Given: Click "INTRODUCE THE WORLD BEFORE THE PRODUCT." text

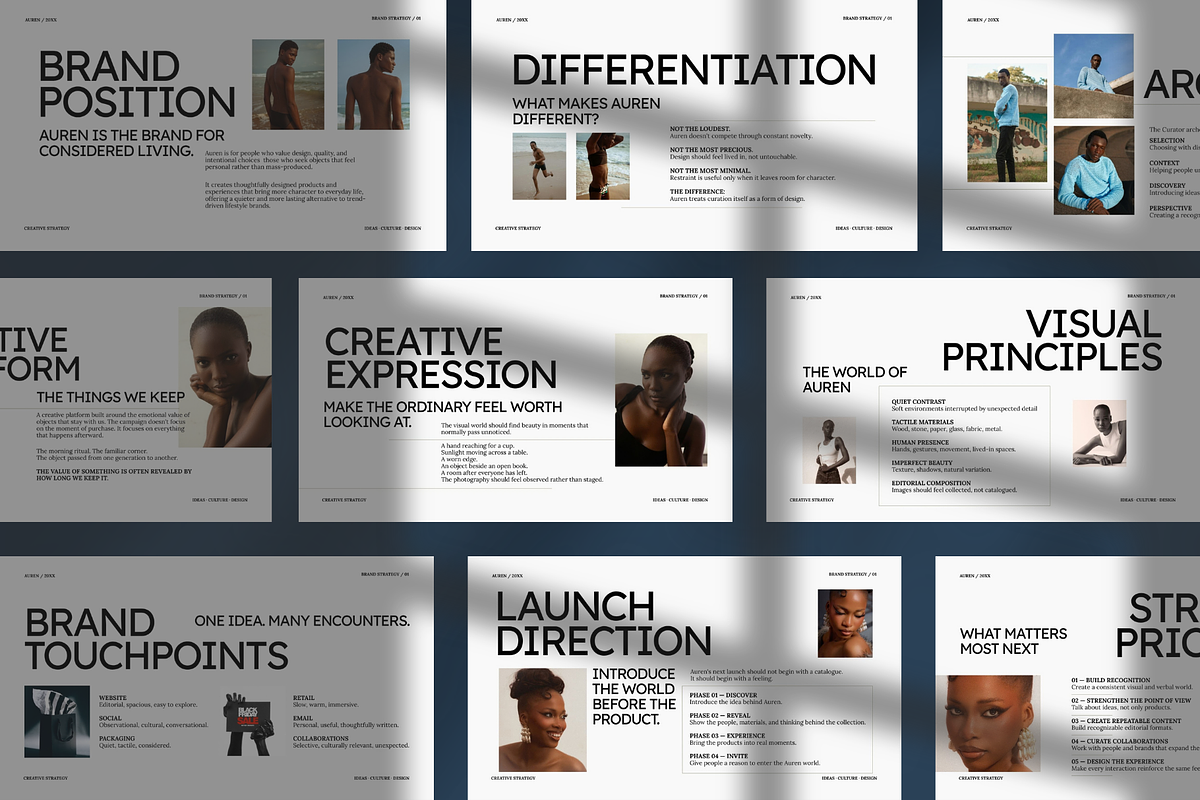Looking at the screenshot, I should pos(634,696).
